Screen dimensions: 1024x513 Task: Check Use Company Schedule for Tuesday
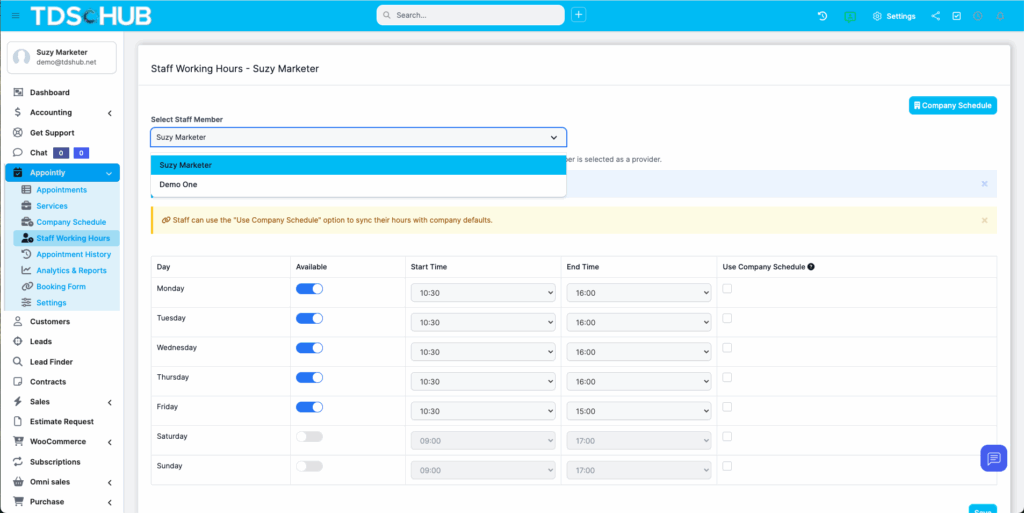pyautogui.click(x=727, y=318)
